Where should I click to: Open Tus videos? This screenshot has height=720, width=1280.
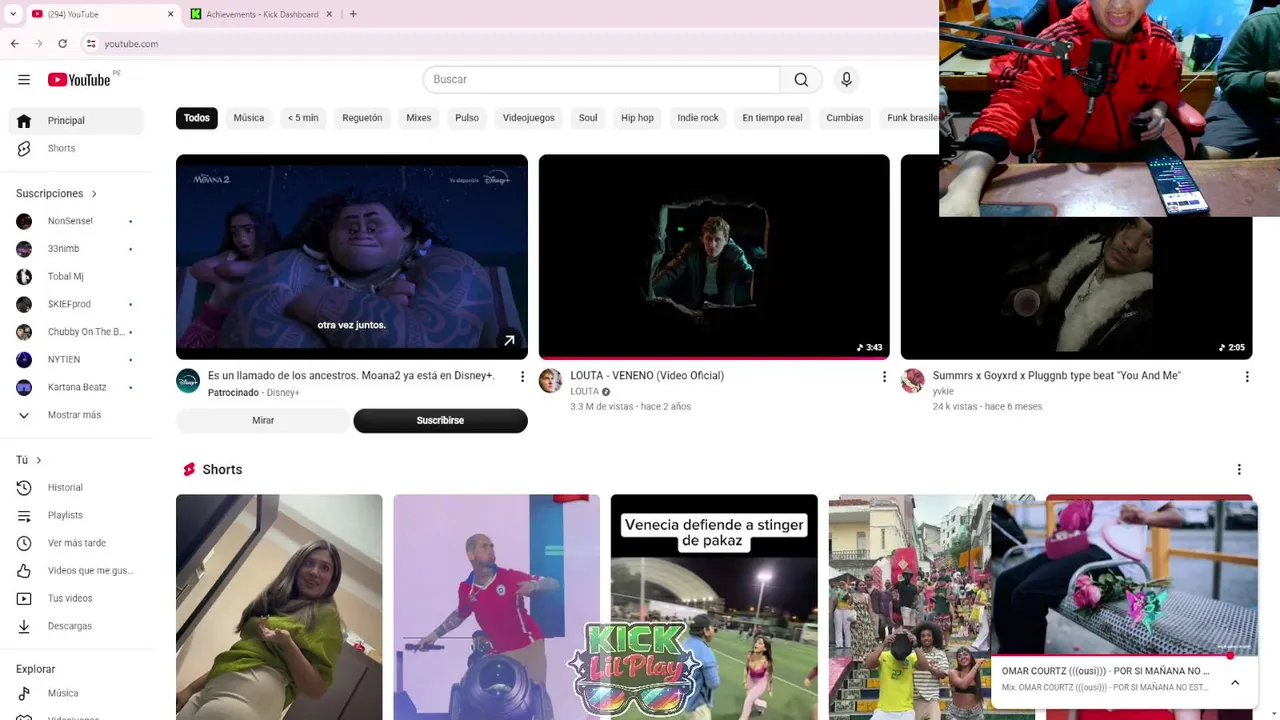click(x=76, y=599)
